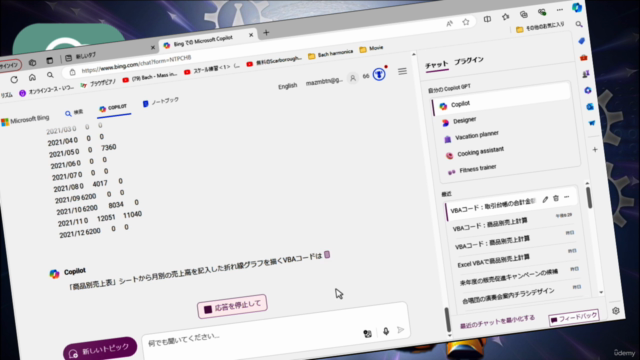Click the user account avatar icon
The image size is (640, 360).
[353, 78]
